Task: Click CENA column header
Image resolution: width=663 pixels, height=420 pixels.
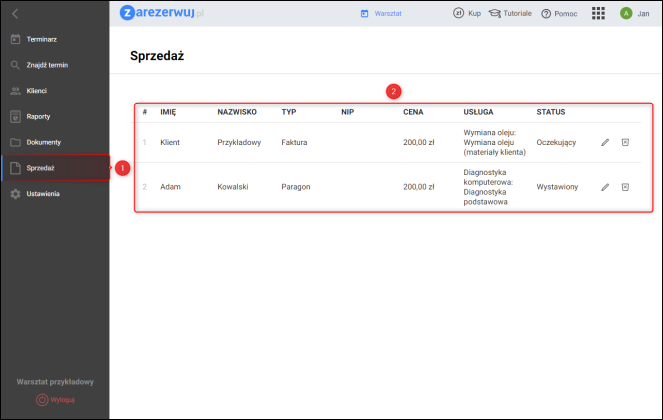Action: tap(413, 112)
